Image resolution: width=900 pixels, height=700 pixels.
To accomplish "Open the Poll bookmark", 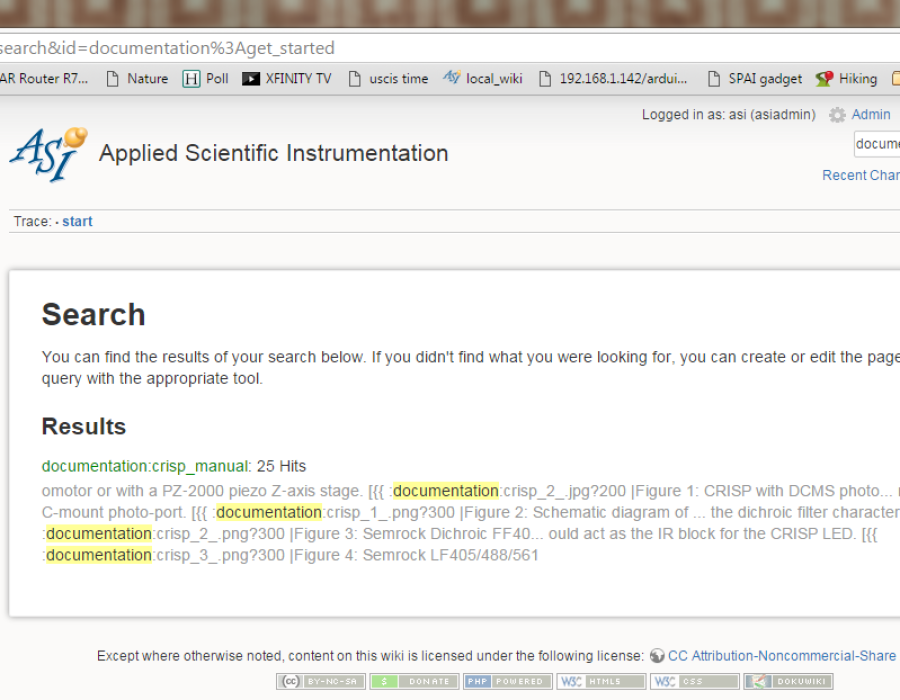I will [x=205, y=79].
